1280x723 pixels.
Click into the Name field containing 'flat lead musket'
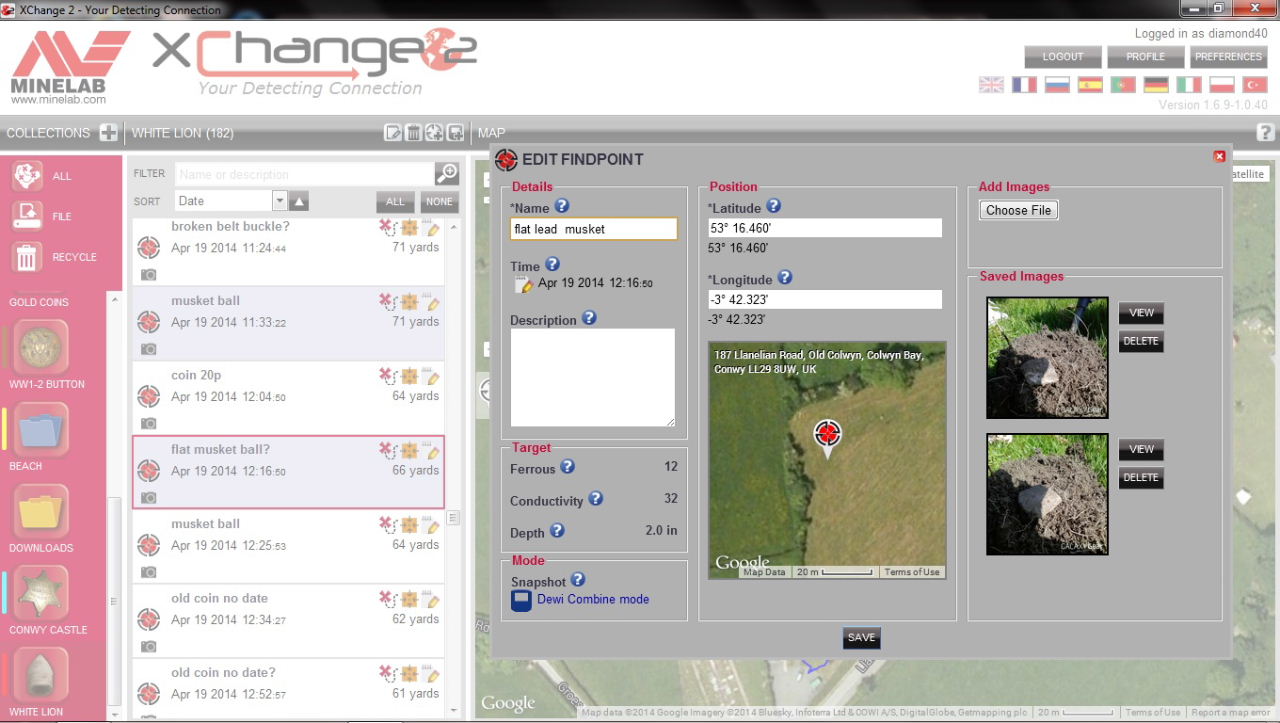(x=593, y=229)
